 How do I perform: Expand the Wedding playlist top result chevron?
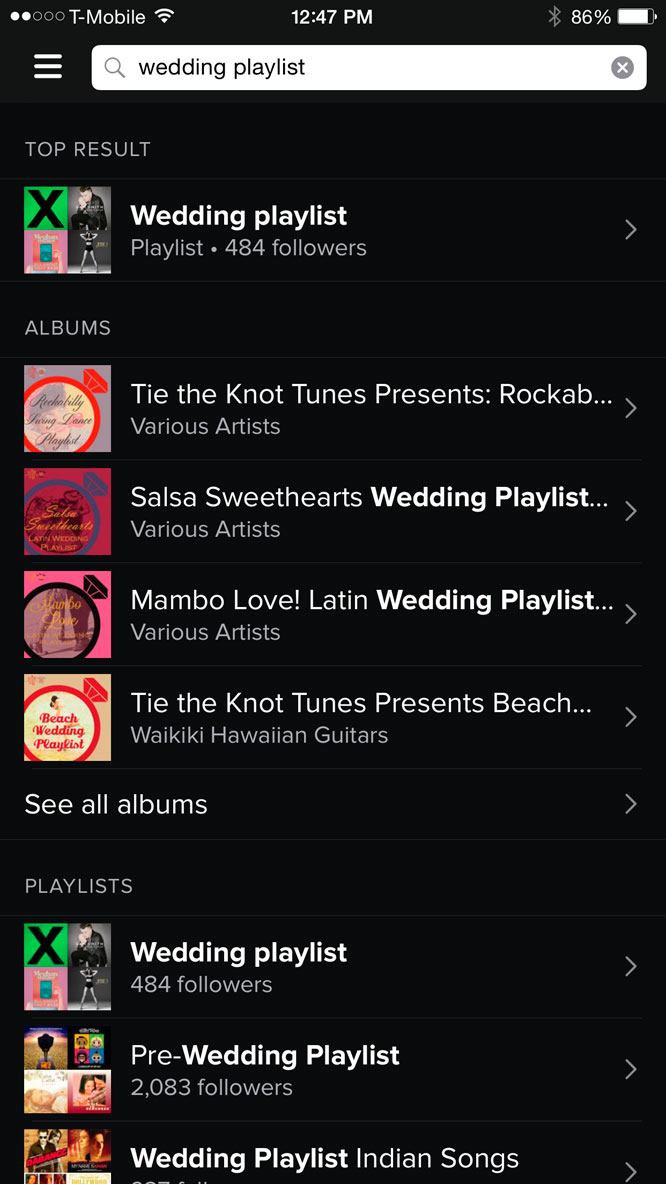pos(631,229)
